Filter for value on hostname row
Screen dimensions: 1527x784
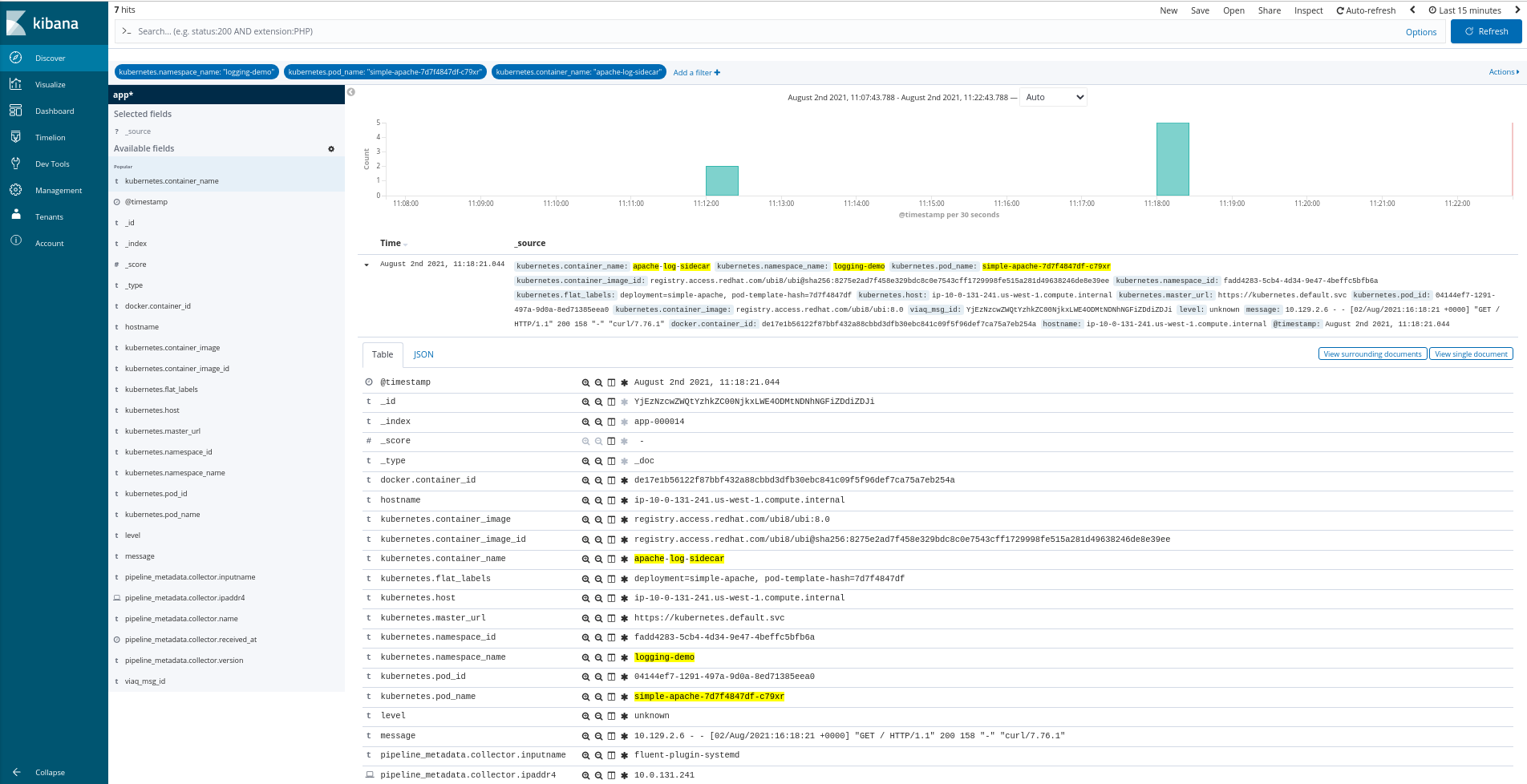click(x=585, y=500)
